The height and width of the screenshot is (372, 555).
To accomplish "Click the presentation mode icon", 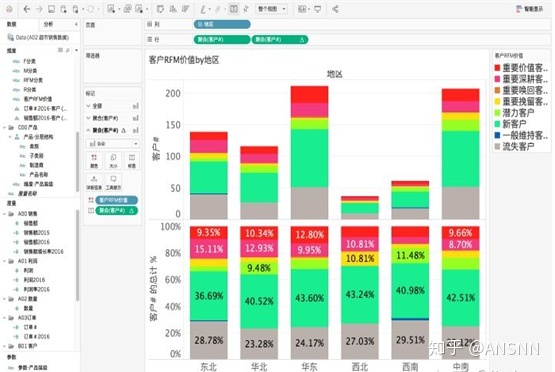I will (317, 9).
